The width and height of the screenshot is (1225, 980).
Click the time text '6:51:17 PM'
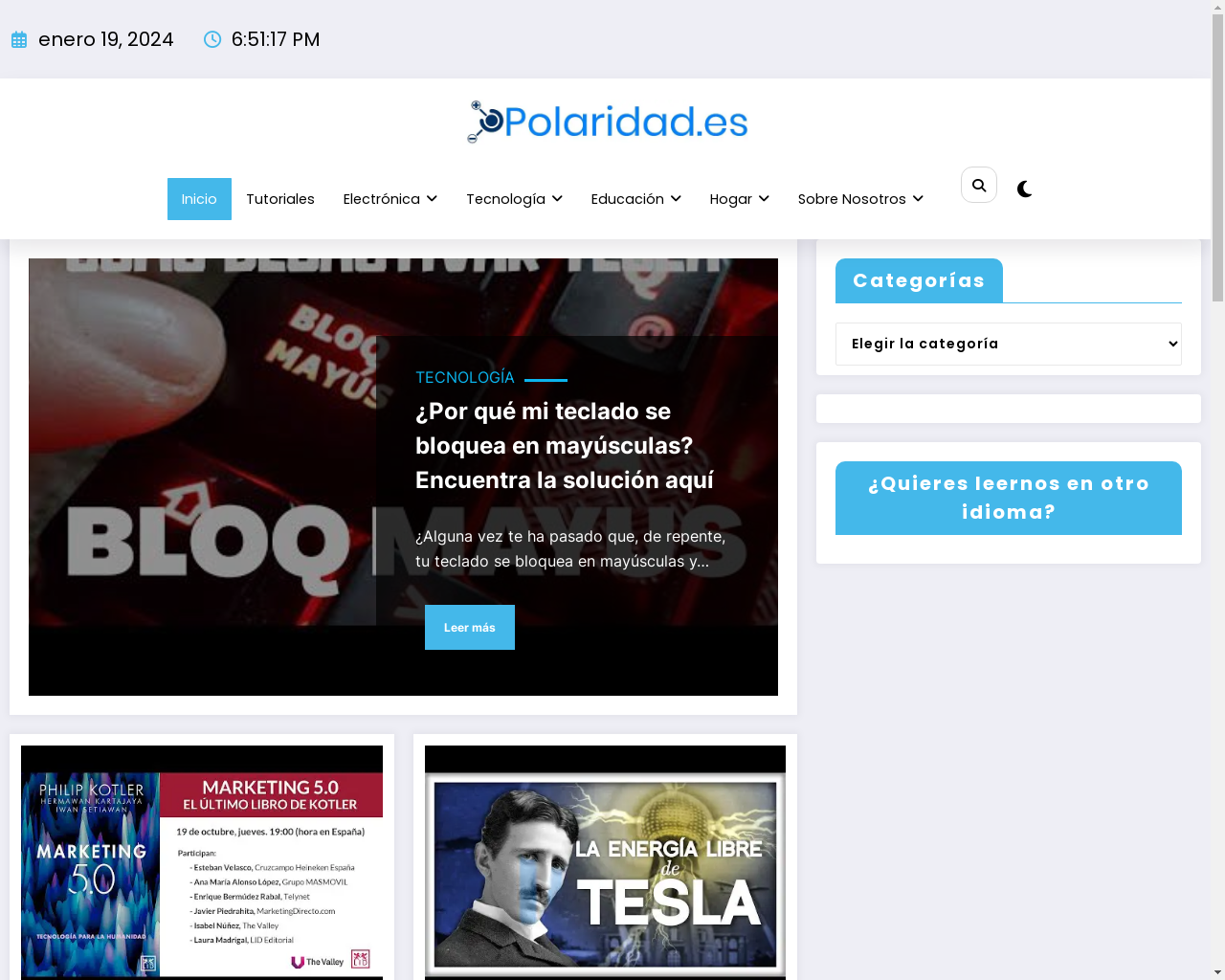click(276, 39)
